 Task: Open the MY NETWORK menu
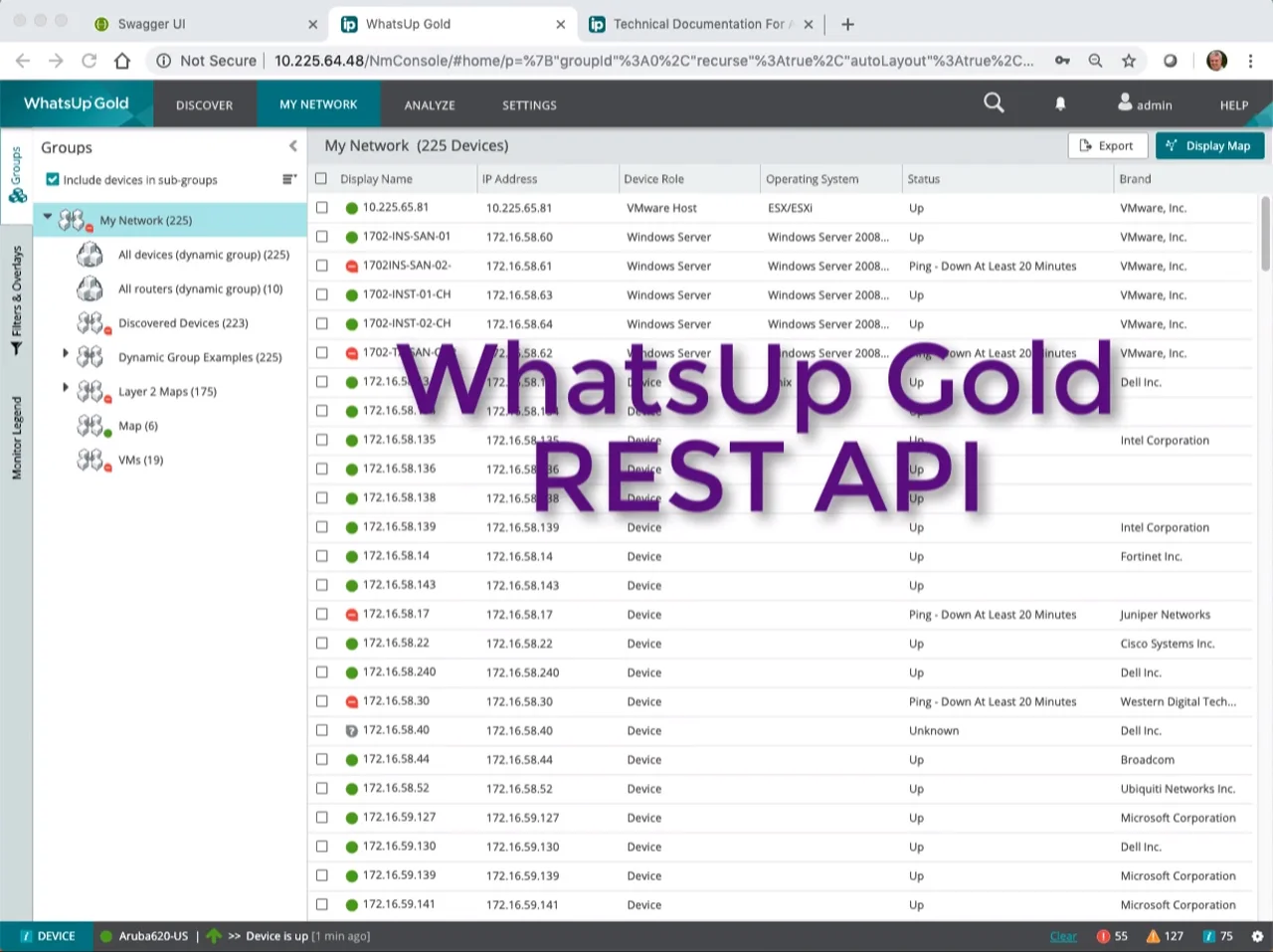click(318, 103)
